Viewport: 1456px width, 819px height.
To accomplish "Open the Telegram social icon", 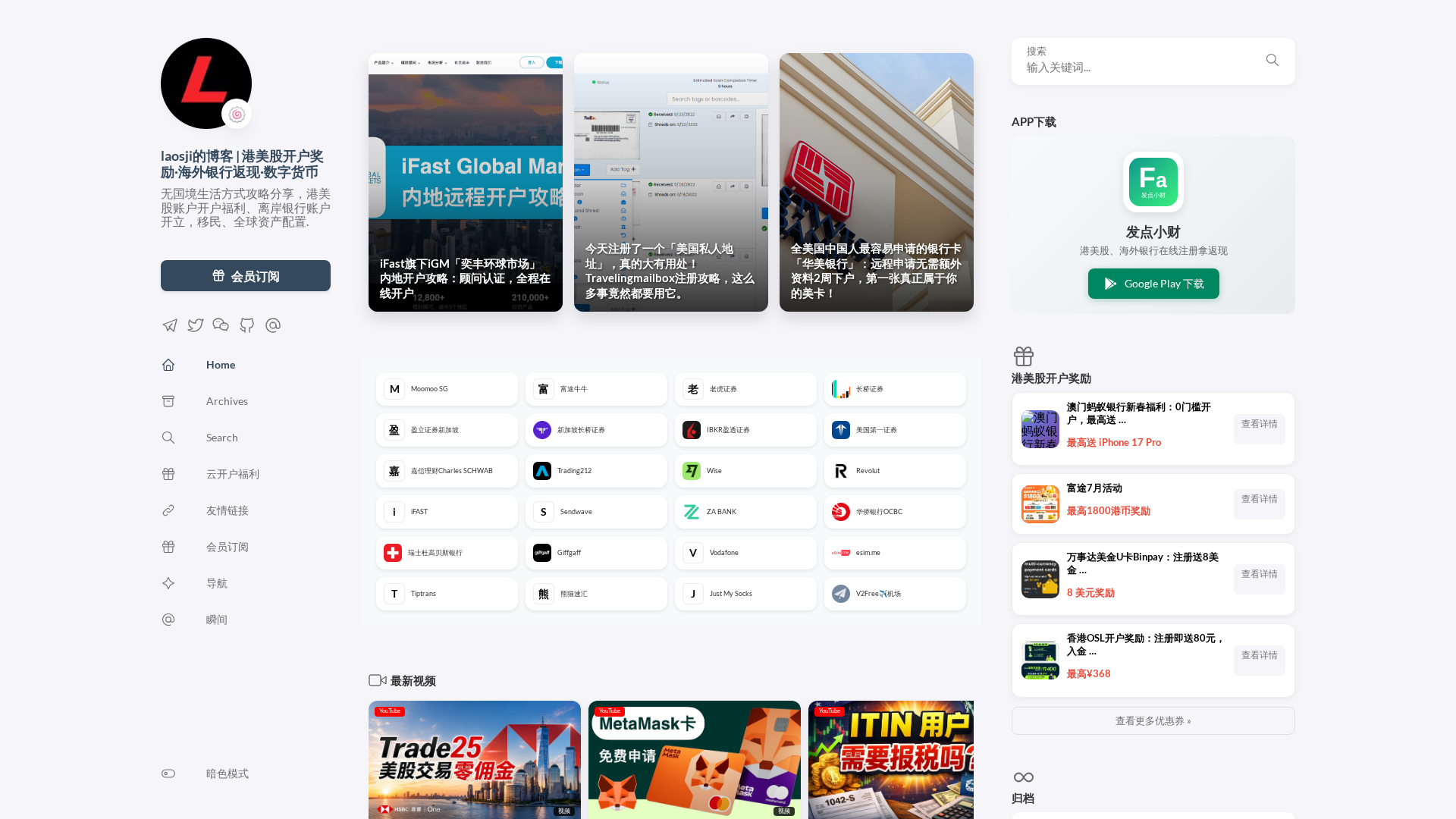I will click(170, 325).
